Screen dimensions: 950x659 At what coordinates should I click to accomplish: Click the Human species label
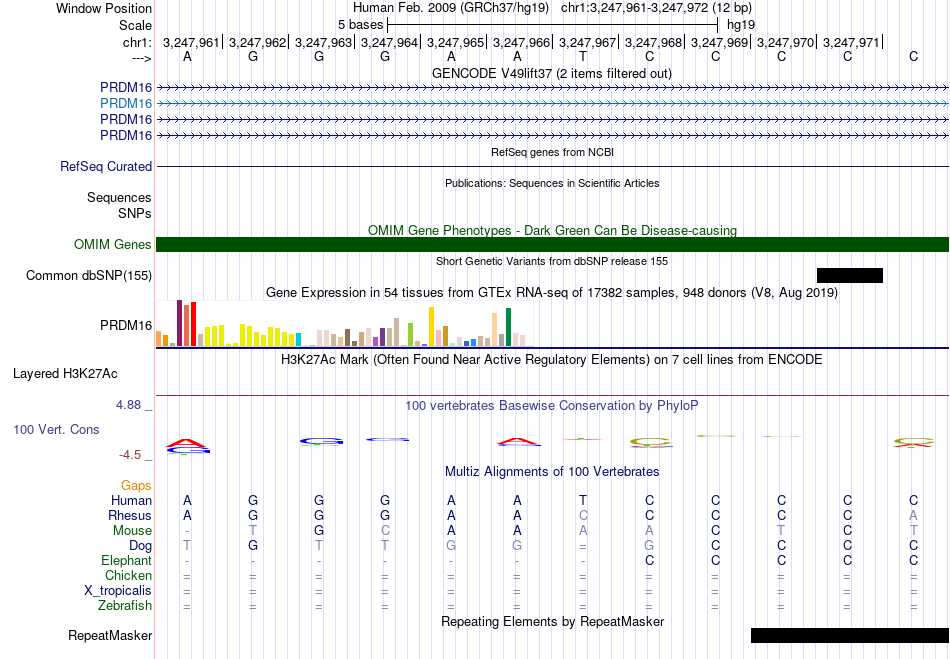[131, 501]
